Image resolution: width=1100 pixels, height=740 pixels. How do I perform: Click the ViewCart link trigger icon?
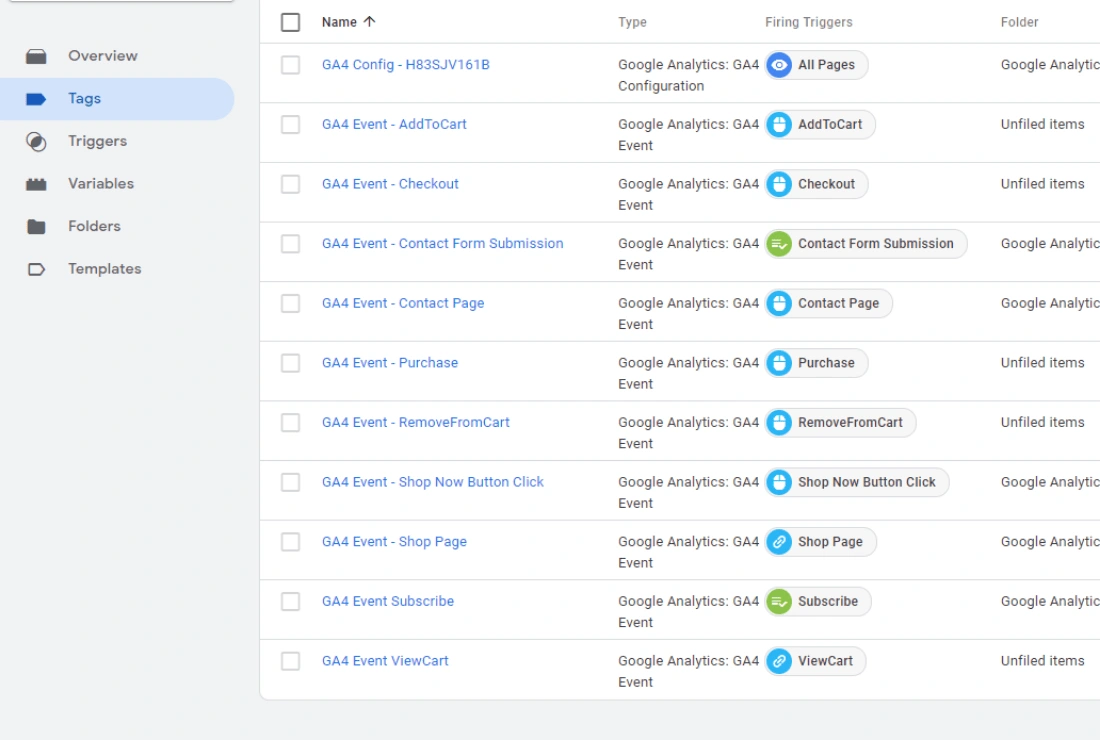coord(779,661)
